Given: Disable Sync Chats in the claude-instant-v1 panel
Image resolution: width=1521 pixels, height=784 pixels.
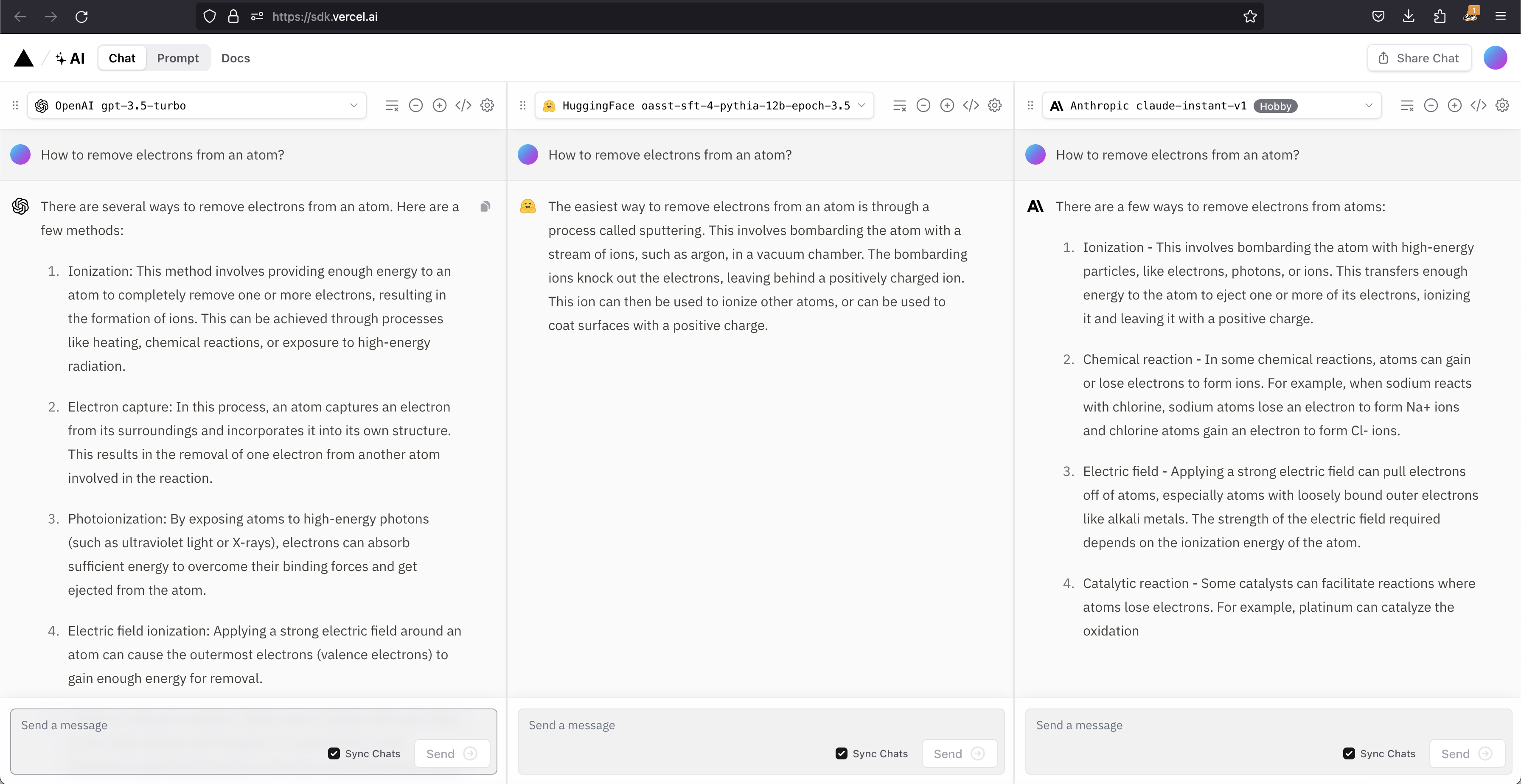Looking at the screenshot, I should coord(1349,753).
